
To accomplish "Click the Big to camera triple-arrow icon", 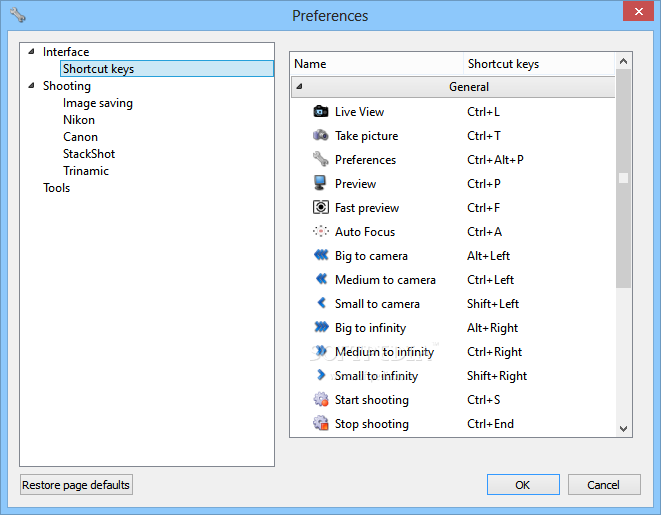I will (x=321, y=255).
